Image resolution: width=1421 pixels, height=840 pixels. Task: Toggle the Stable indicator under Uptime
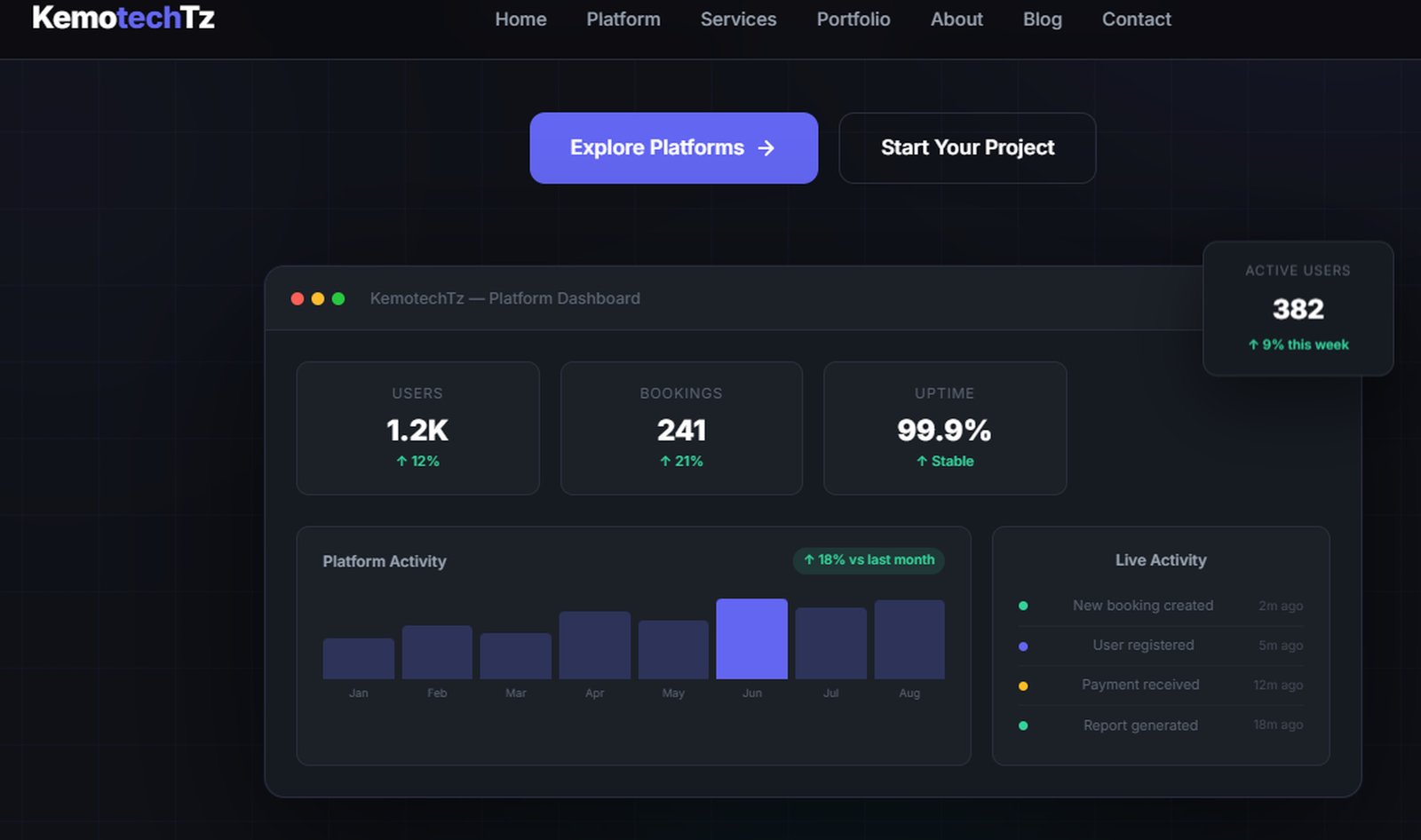(x=944, y=461)
